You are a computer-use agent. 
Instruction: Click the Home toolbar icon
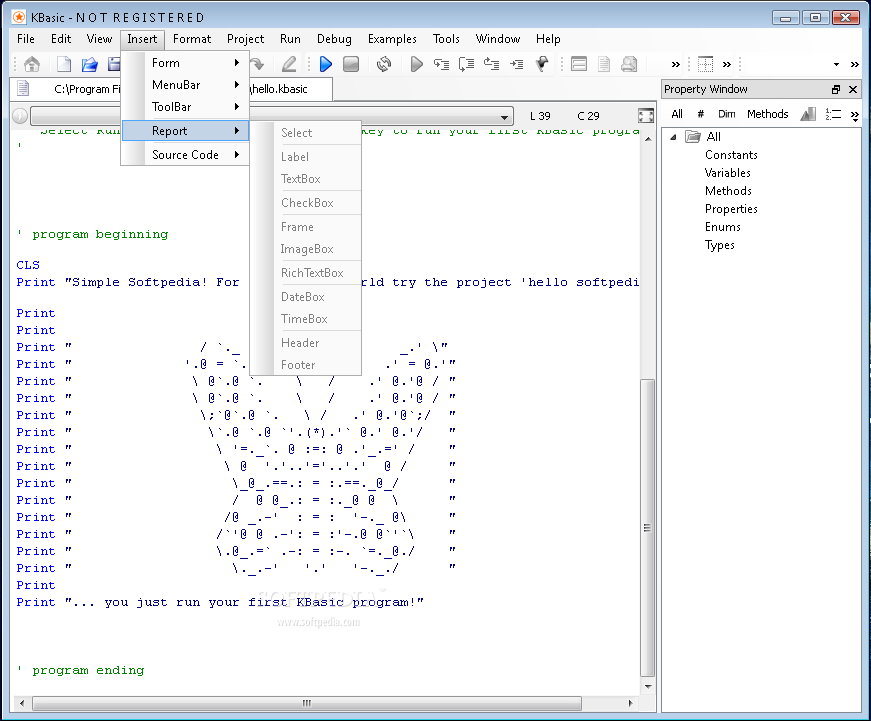point(32,64)
